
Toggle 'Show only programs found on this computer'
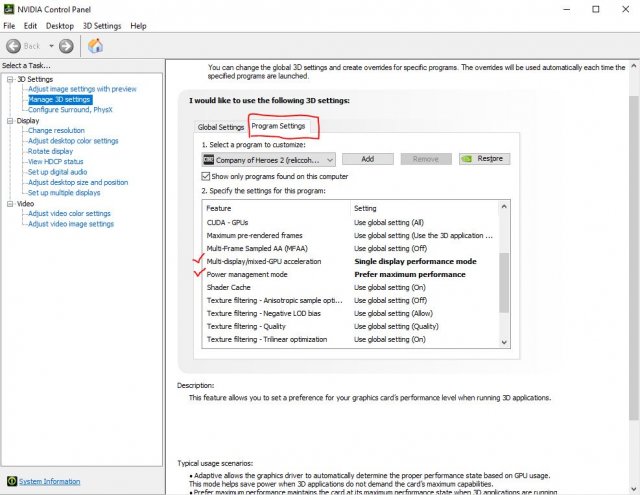point(207,175)
